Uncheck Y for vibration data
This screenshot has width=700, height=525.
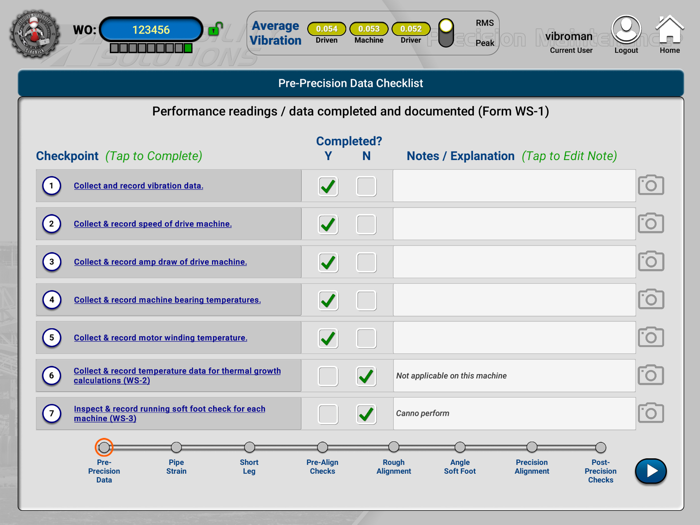click(328, 186)
